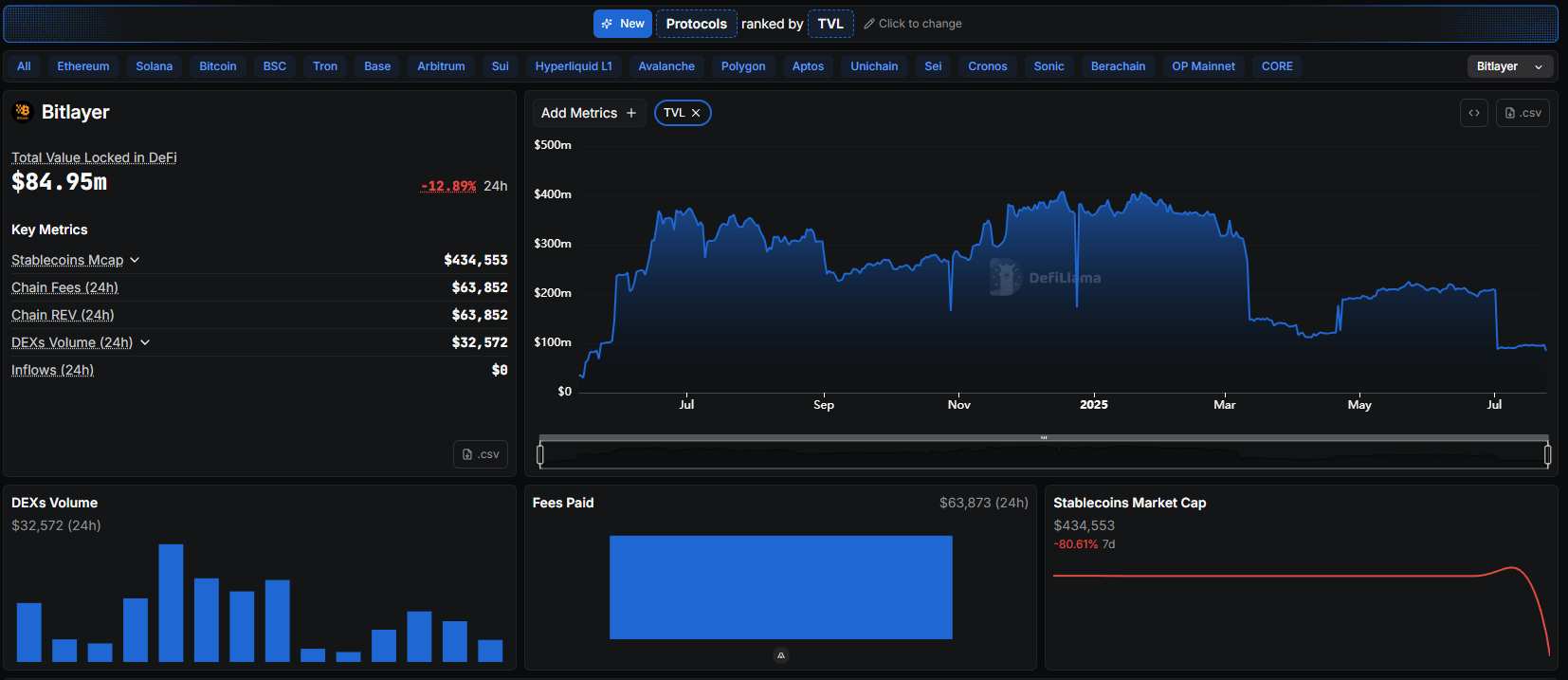Click the embed chart code icon
The image size is (1568, 680).
(1474, 113)
